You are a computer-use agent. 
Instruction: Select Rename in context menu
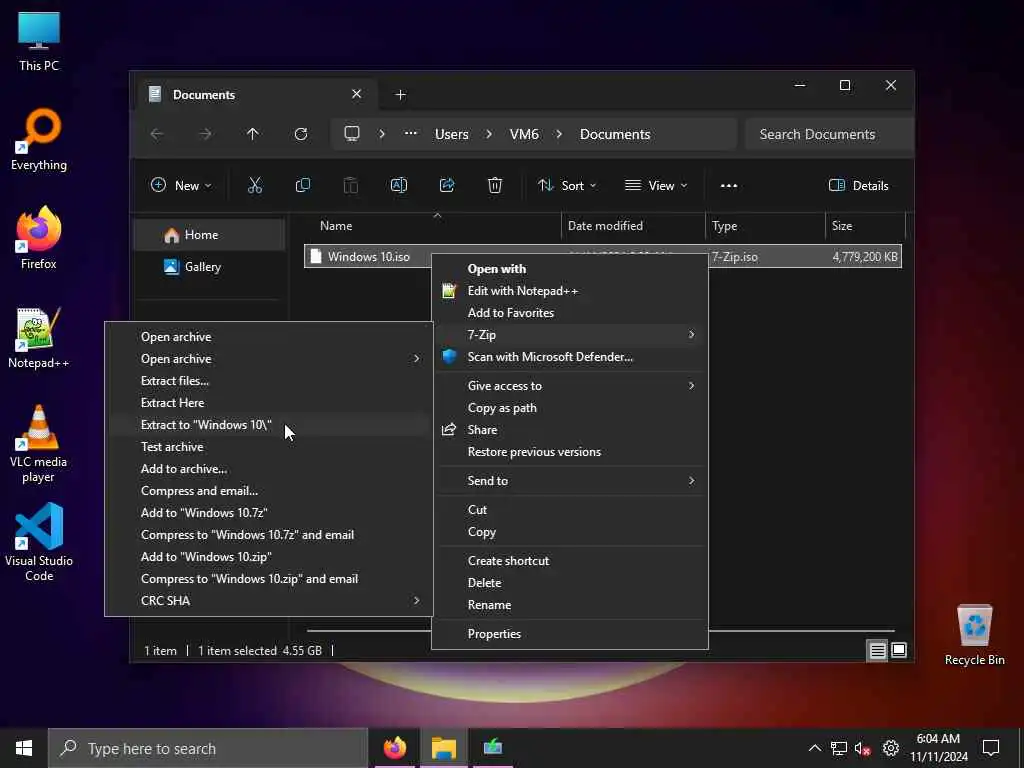[x=569, y=605]
